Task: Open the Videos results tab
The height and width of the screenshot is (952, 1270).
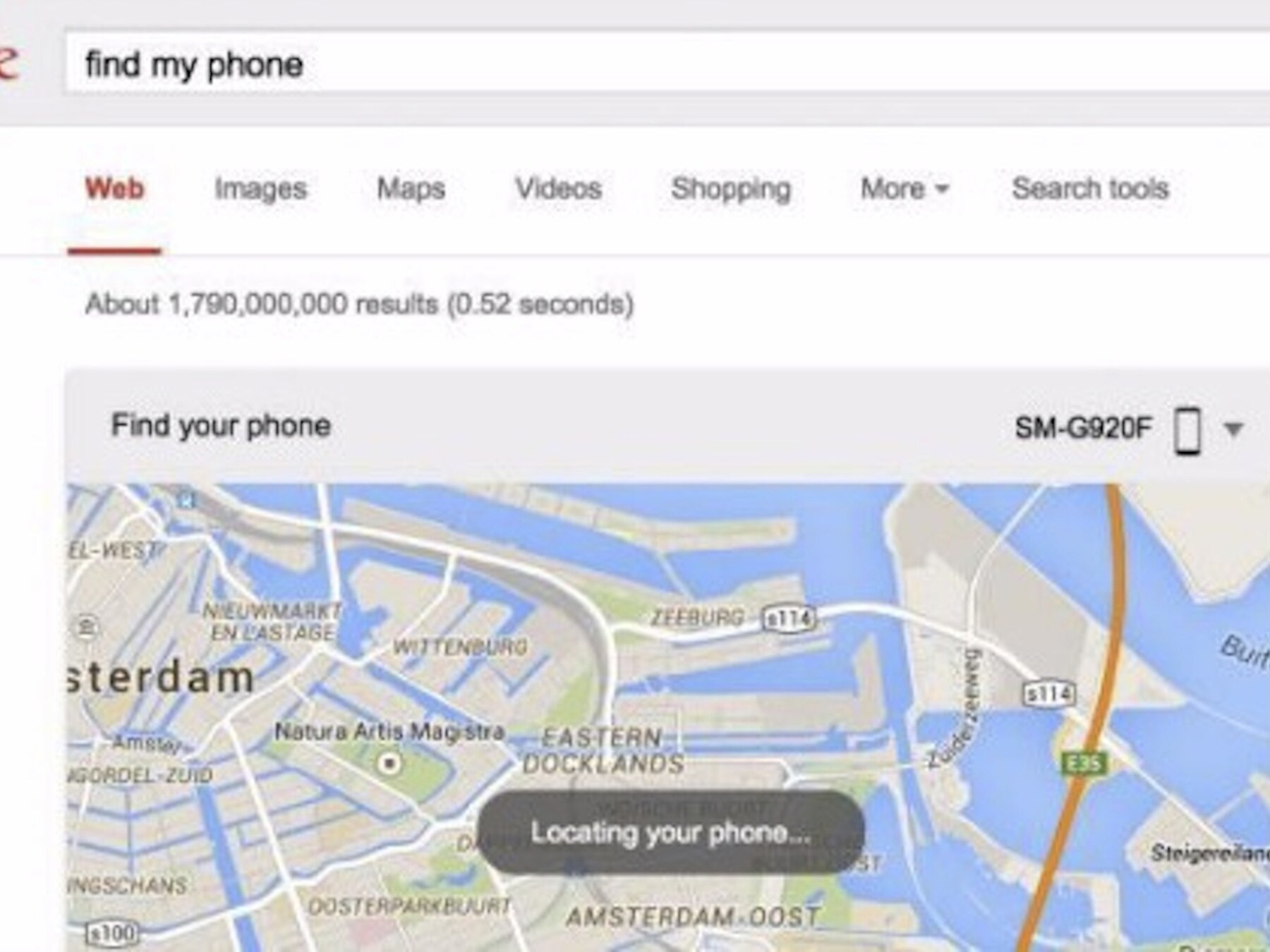Action: [558, 188]
